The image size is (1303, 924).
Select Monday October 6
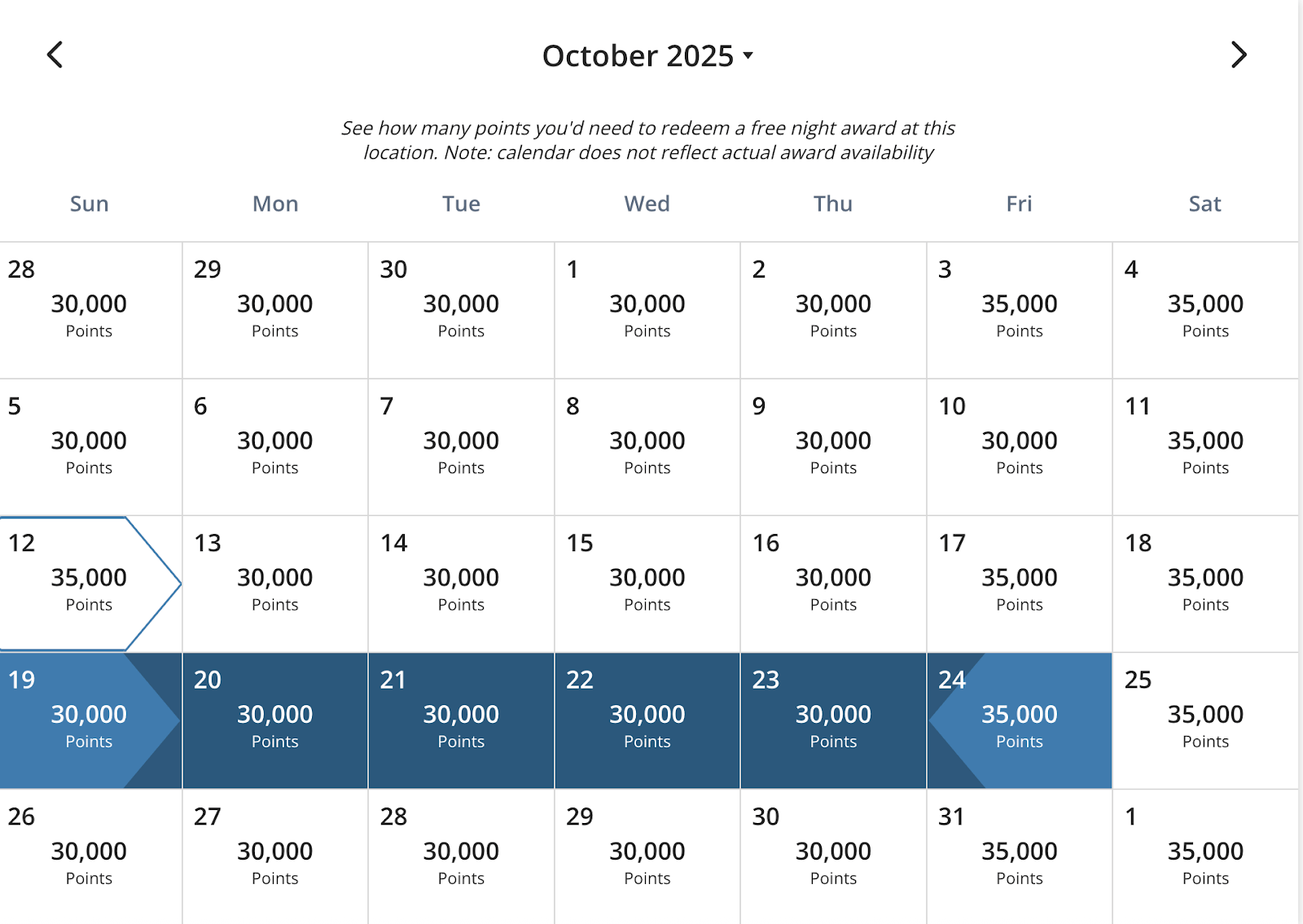[274, 447]
